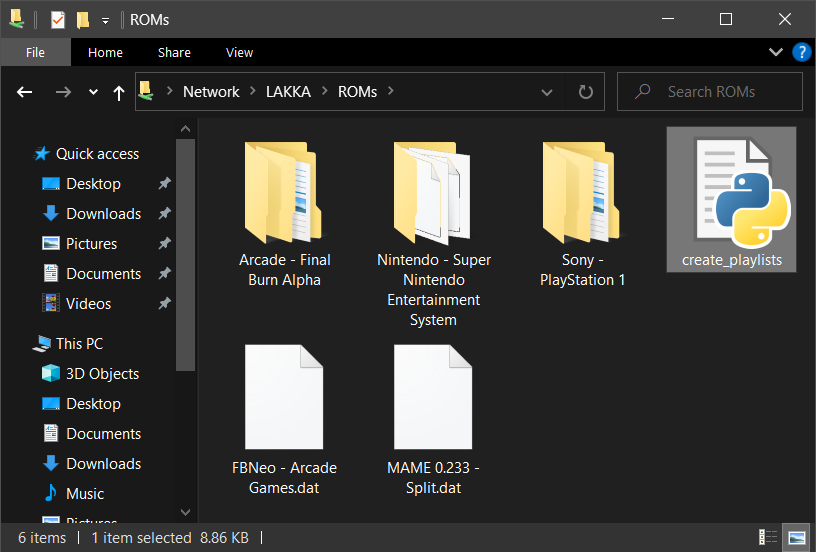The width and height of the screenshot is (816, 552).
Task: Click LAKKA in the address breadcrumb
Action: (x=288, y=92)
